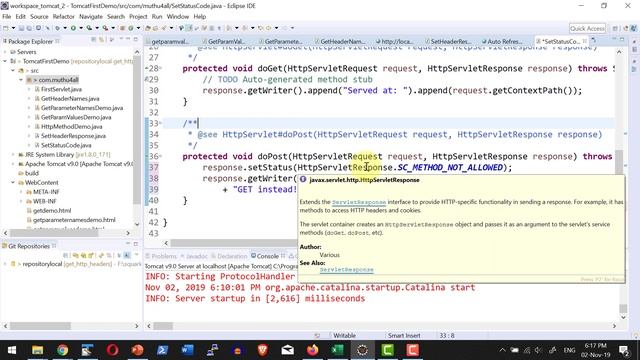Open Excel from the taskbar
This screenshot has height=360, width=640.
(x=338, y=350)
